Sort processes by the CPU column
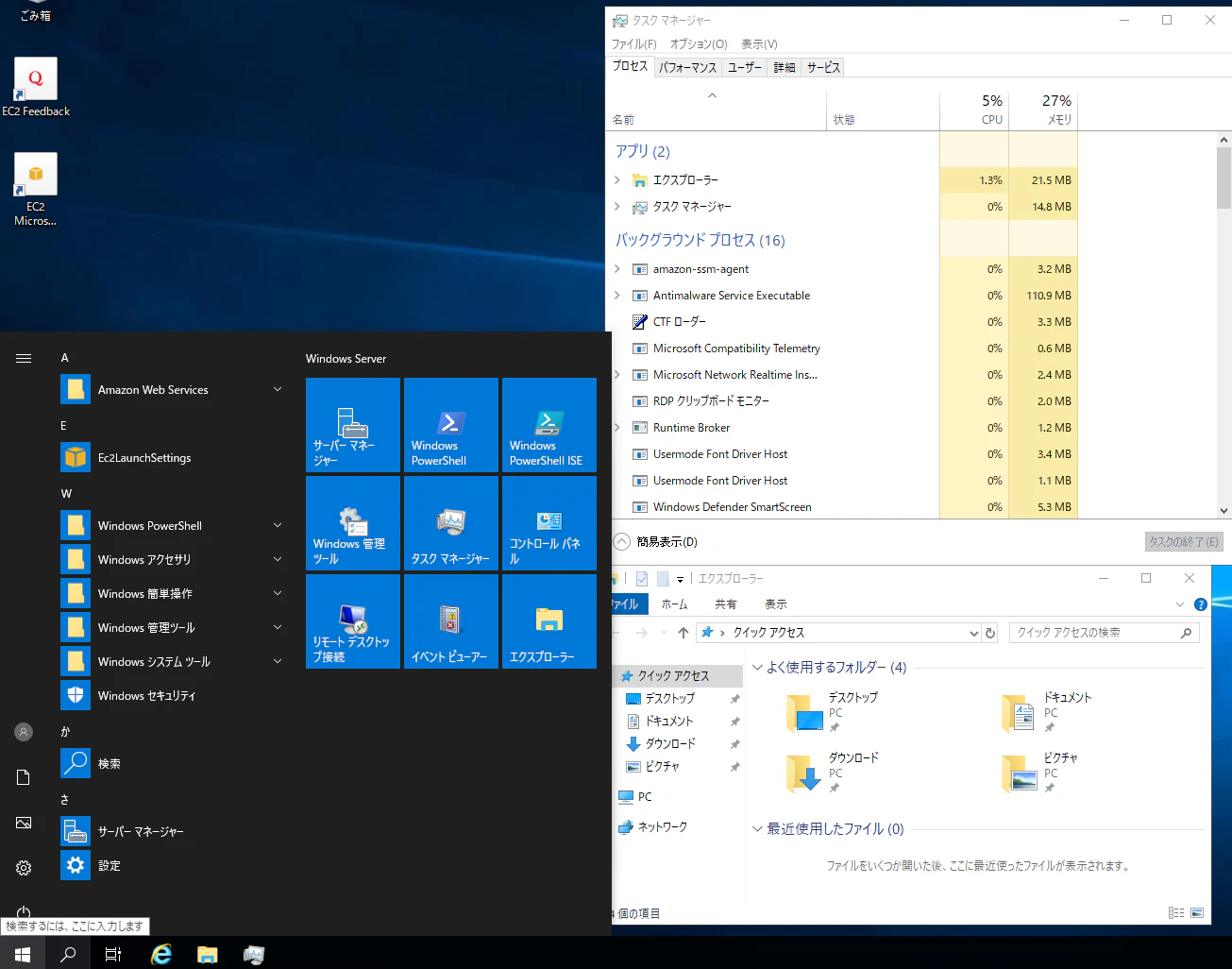Viewport: 1232px width, 969px height. click(x=974, y=110)
